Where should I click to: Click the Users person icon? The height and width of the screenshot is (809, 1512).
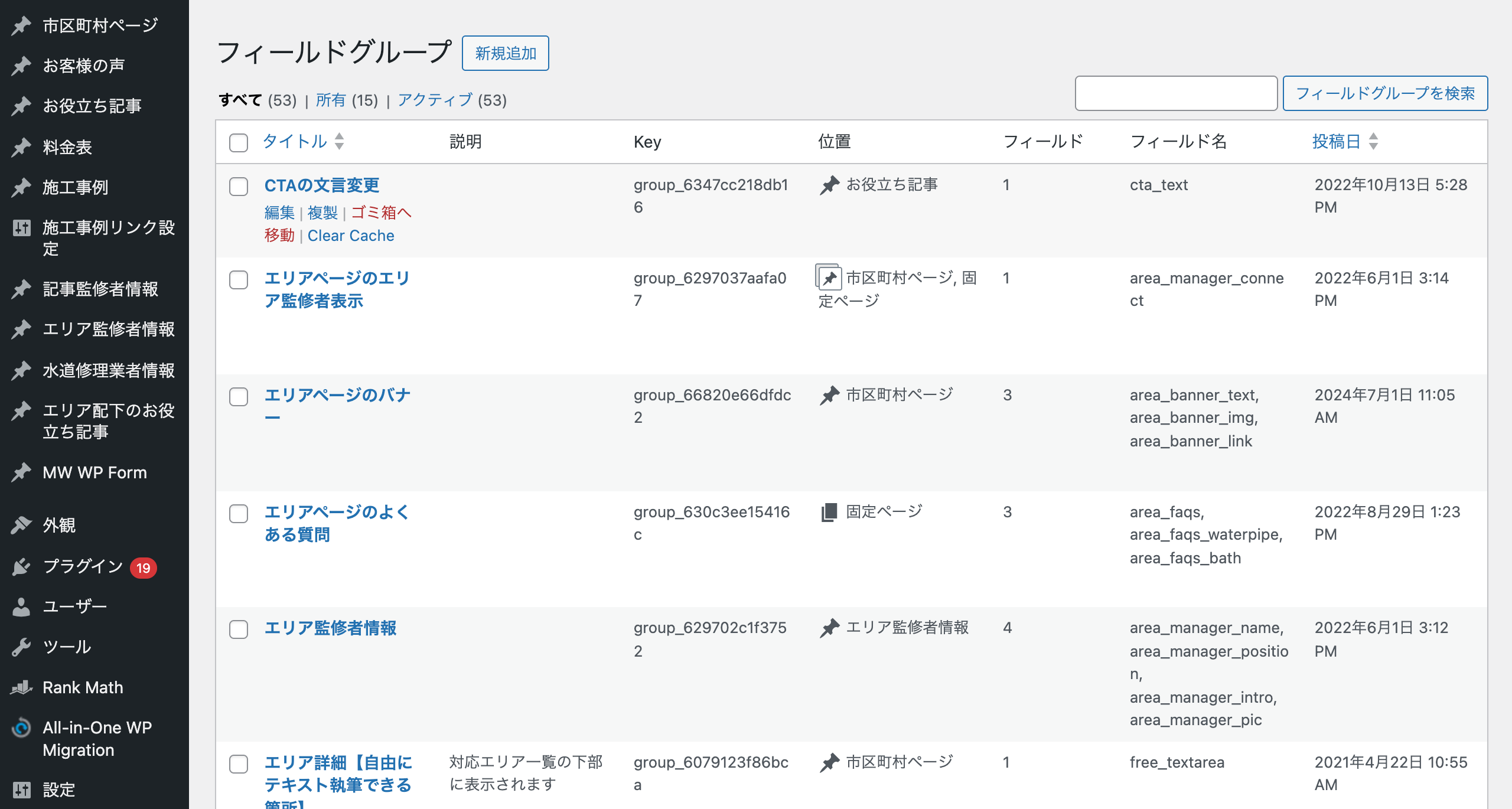pos(21,607)
